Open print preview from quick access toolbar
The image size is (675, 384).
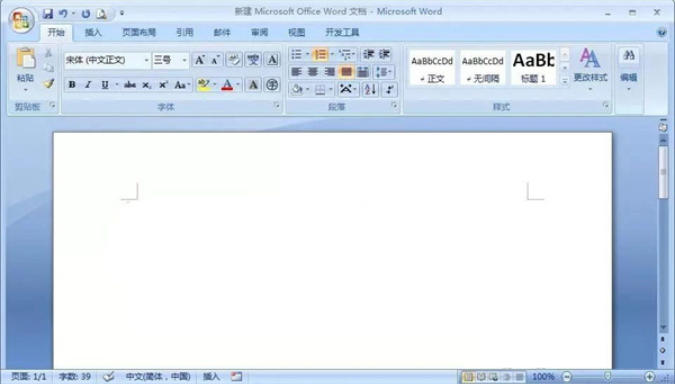pyautogui.click(x=102, y=14)
